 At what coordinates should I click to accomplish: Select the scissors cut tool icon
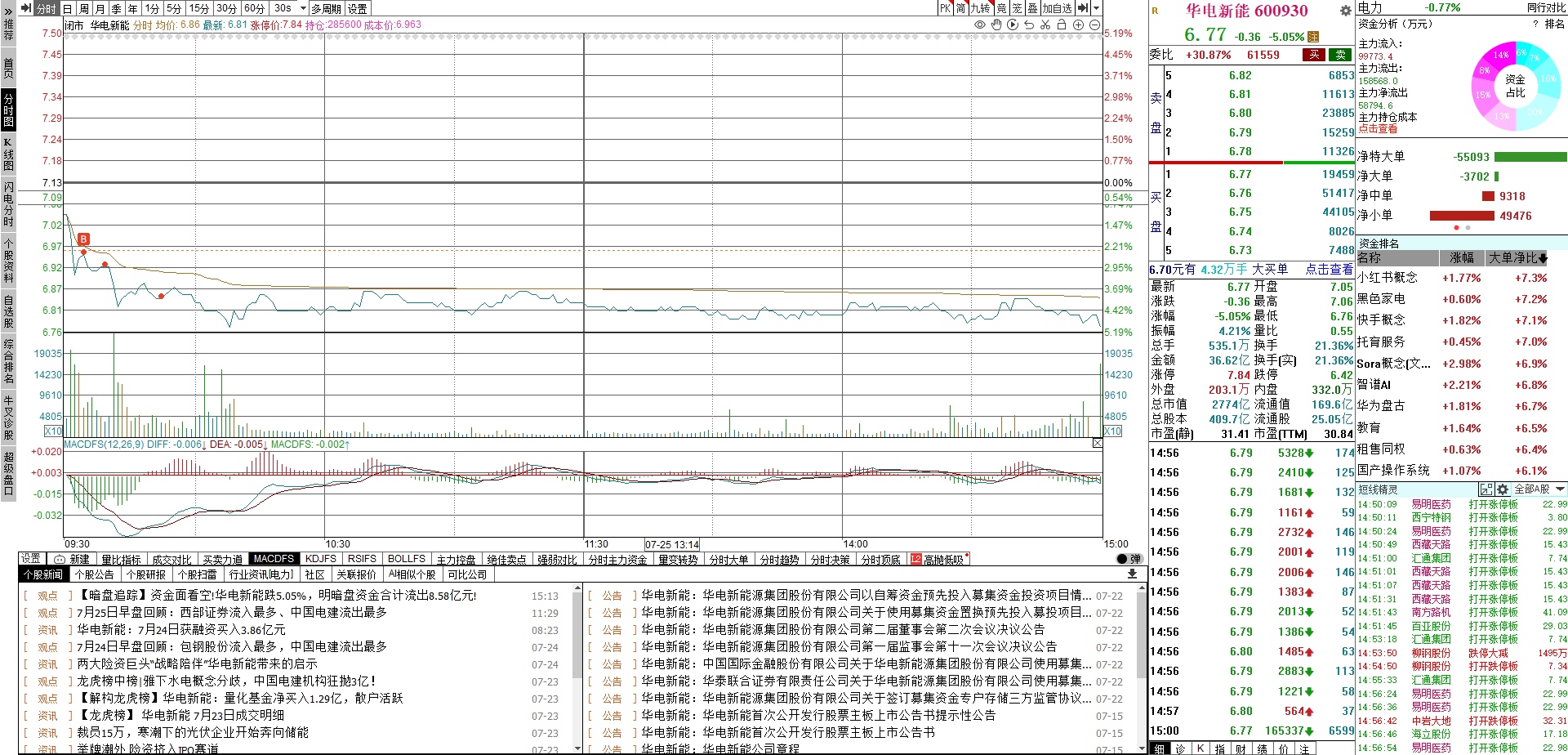point(1045,25)
